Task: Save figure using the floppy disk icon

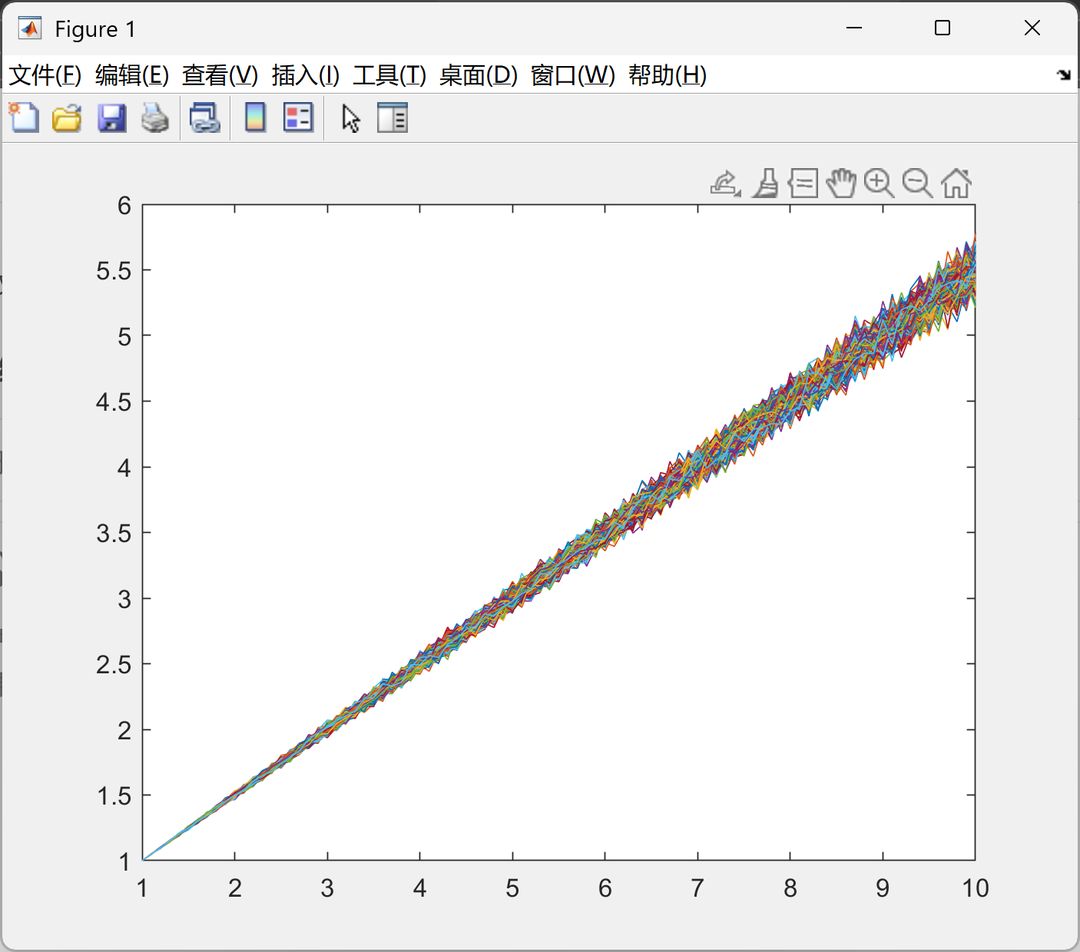Action: 112,118
